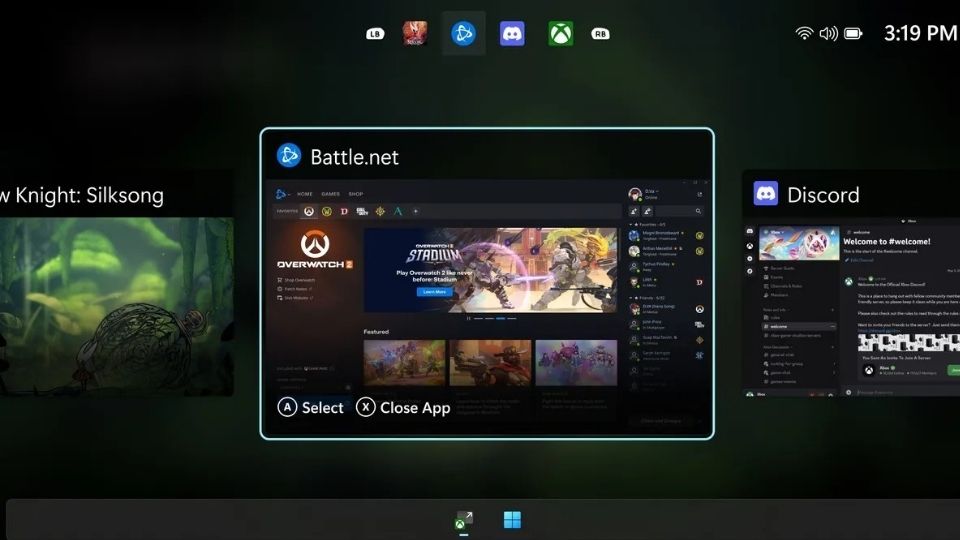The image size is (960, 540).
Task: Click the A Select prompt
Action: click(x=311, y=407)
